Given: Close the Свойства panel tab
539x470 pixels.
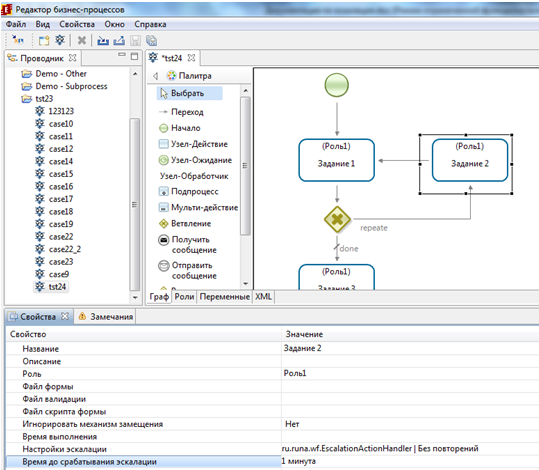Looking at the screenshot, I should (x=65, y=316).
